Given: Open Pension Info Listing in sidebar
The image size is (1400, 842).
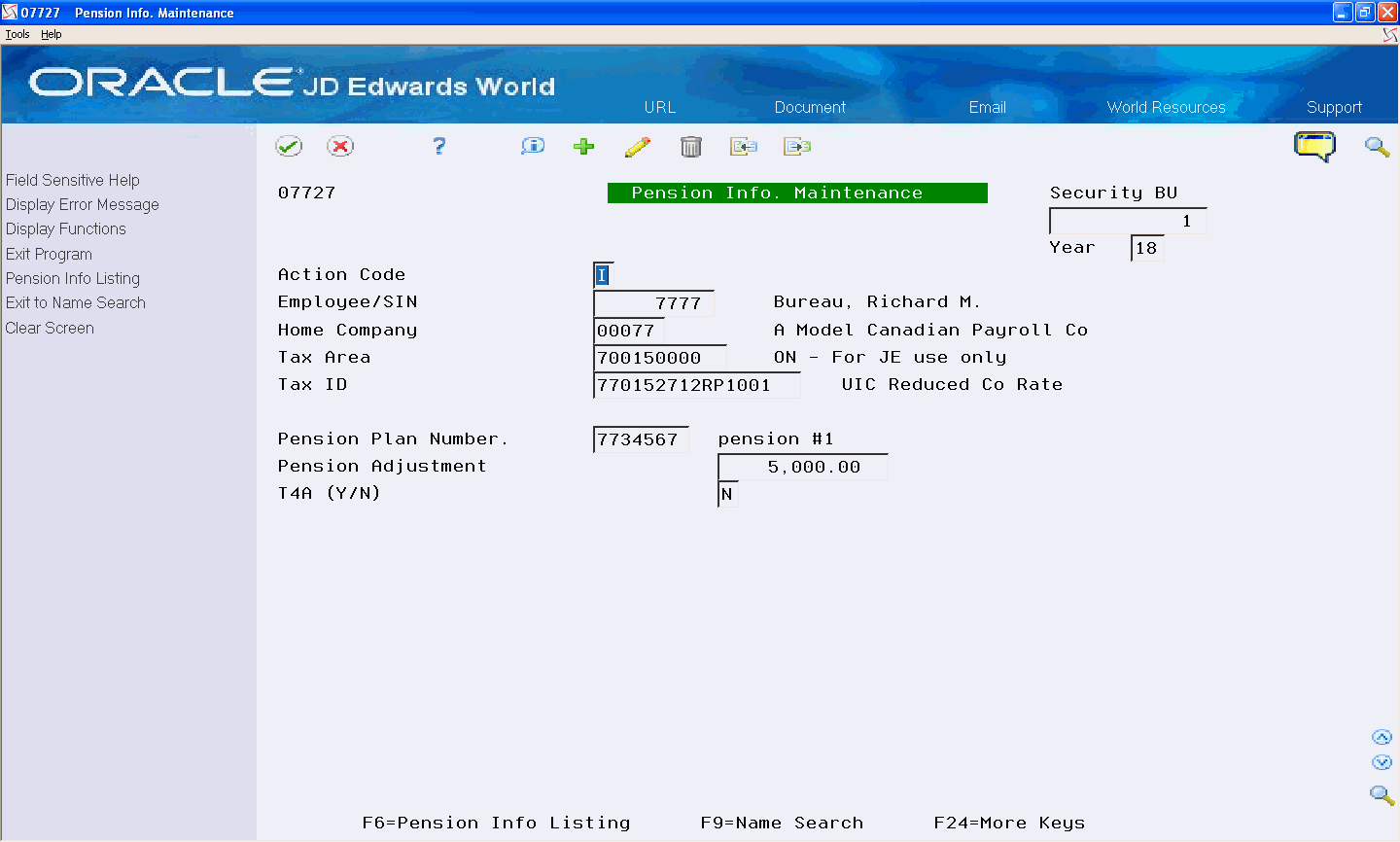Looking at the screenshot, I should coord(73,278).
